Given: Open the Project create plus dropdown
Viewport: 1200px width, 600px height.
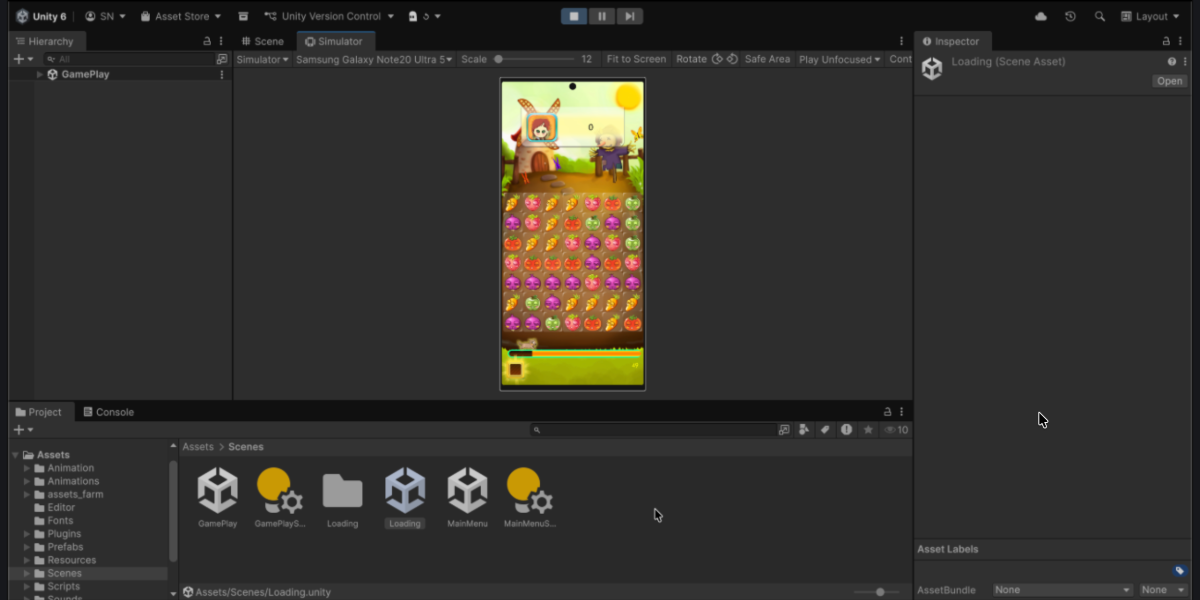Looking at the screenshot, I should [x=23, y=429].
